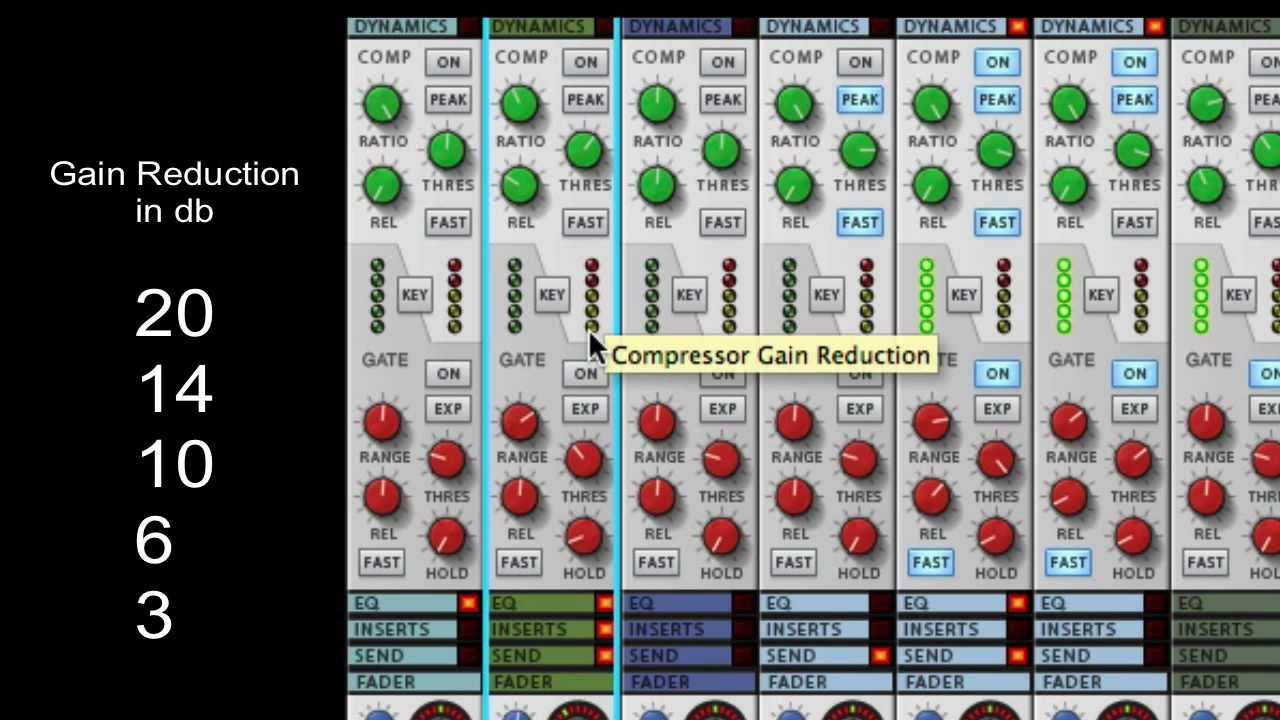
Task: Open EQ section header of third blue channel
Action: (678, 603)
